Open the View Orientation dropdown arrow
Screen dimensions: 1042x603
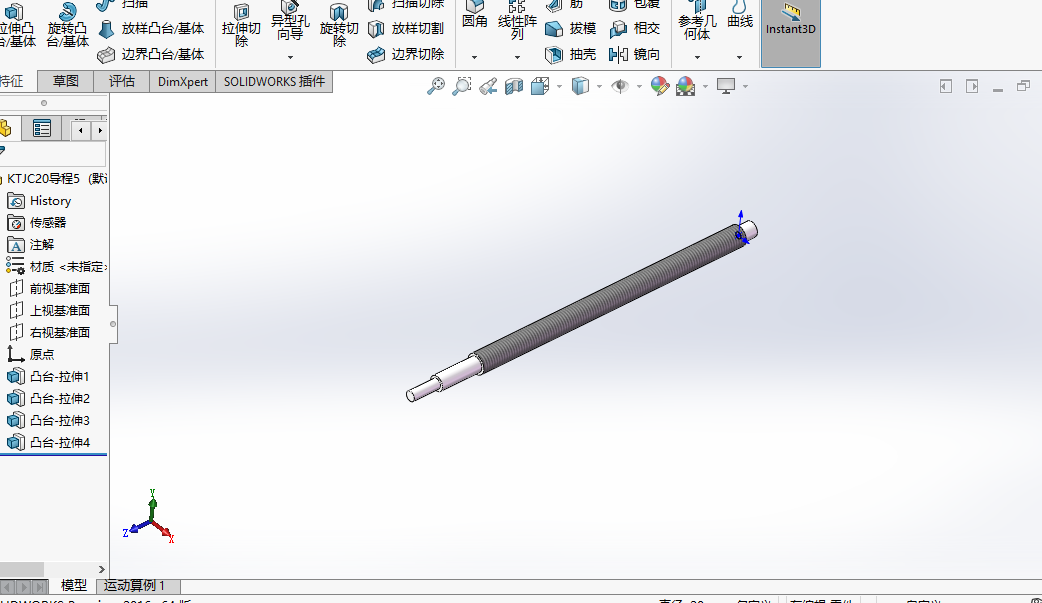tap(559, 86)
